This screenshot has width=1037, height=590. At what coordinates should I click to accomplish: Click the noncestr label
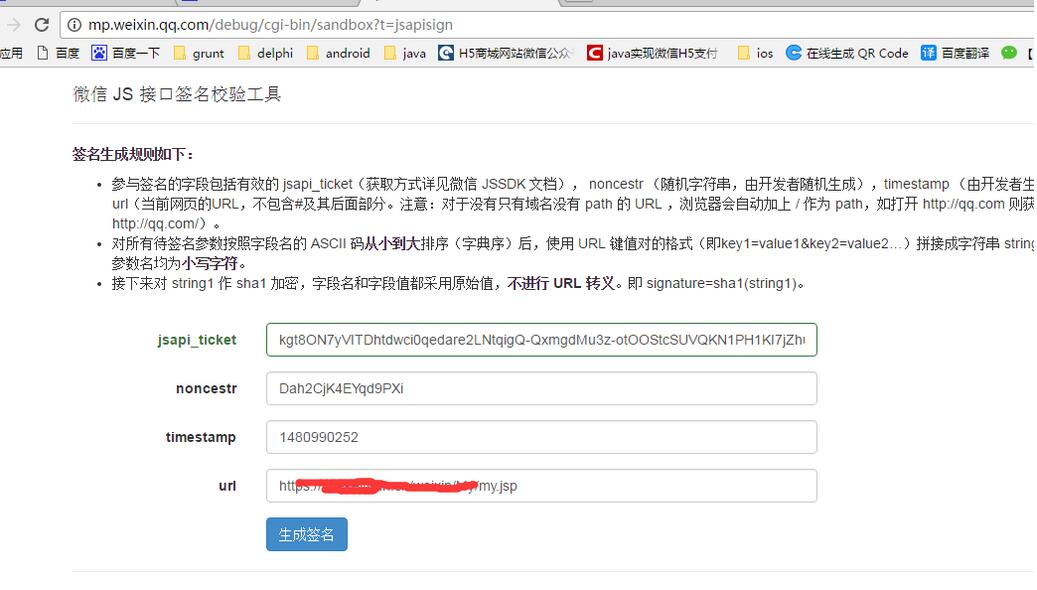[206, 388]
